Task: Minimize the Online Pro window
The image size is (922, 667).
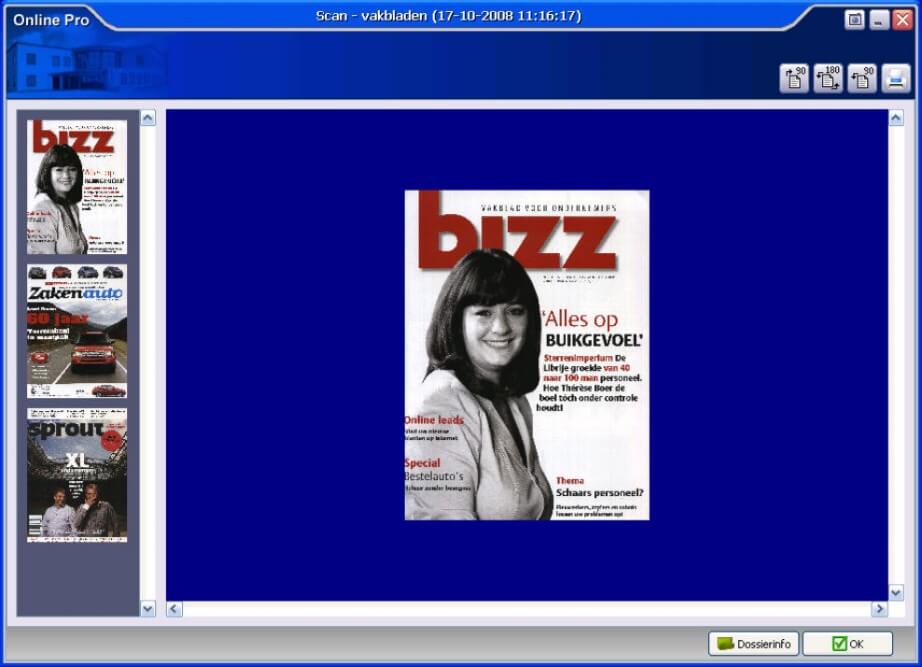Action: pos(879,20)
